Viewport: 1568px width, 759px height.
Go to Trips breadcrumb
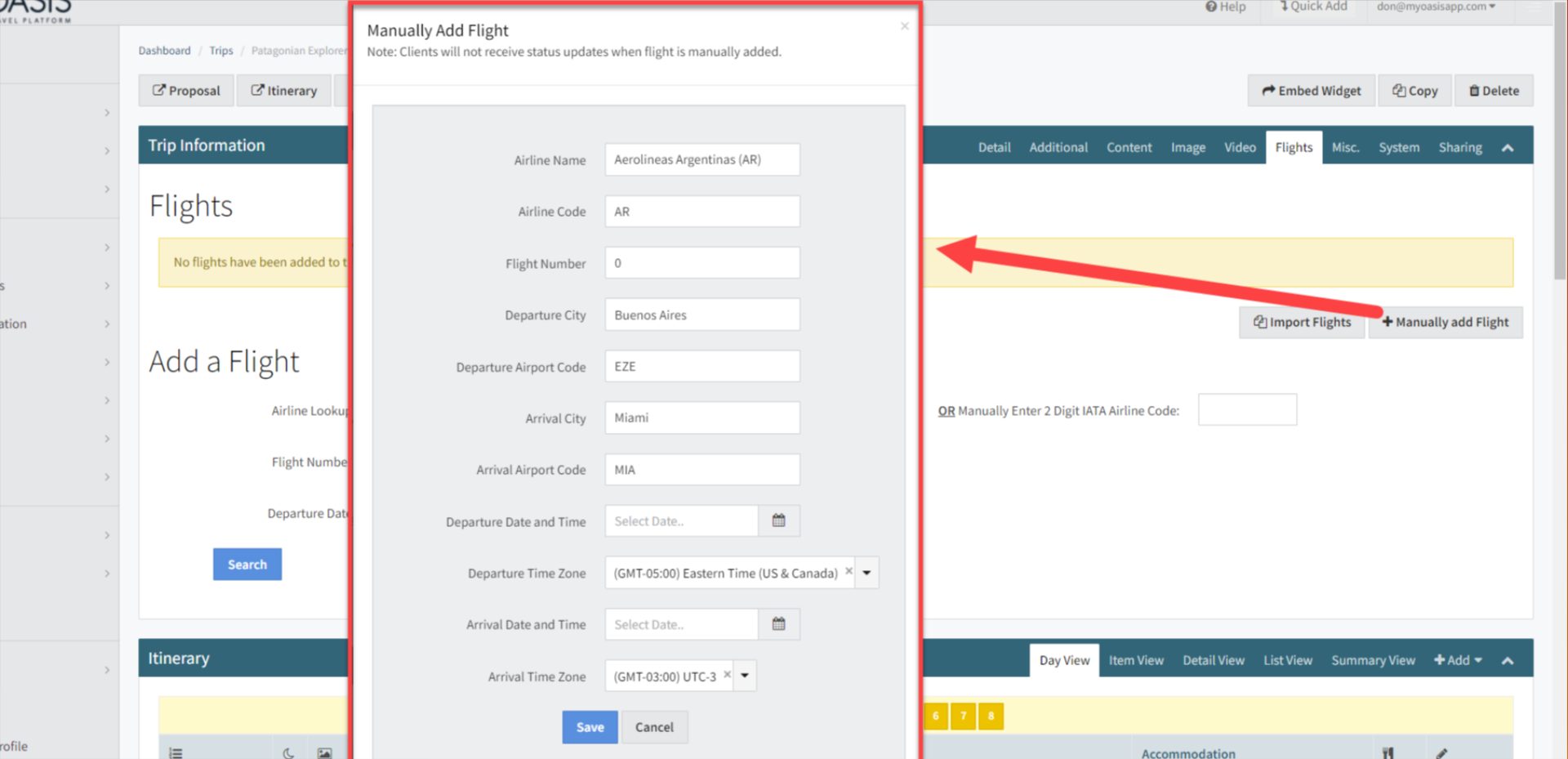coord(220,51)
